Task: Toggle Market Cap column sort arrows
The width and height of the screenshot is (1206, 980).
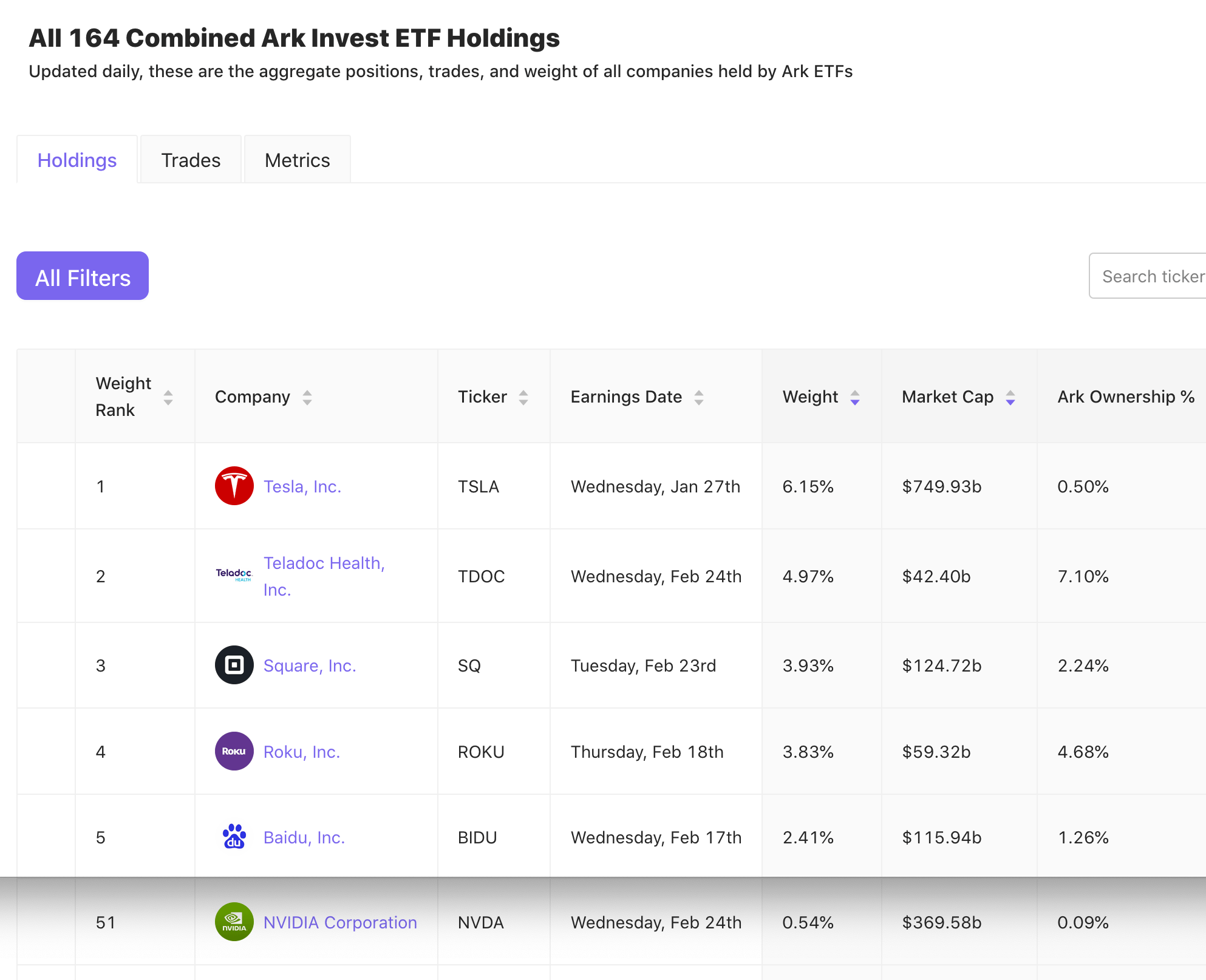Action: click(1010, 398)
